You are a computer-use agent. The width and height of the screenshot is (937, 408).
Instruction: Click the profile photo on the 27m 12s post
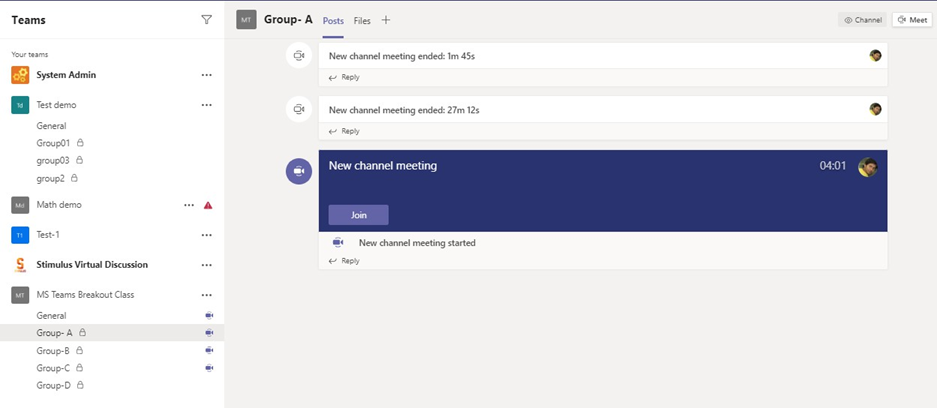click(875, 109)
